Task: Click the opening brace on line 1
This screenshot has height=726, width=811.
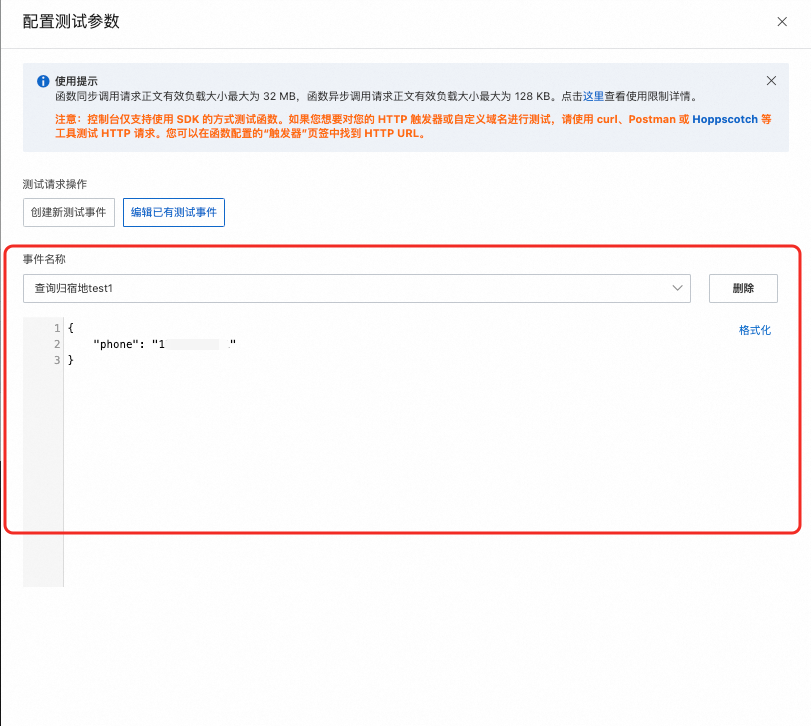Action: pos(71,328)
